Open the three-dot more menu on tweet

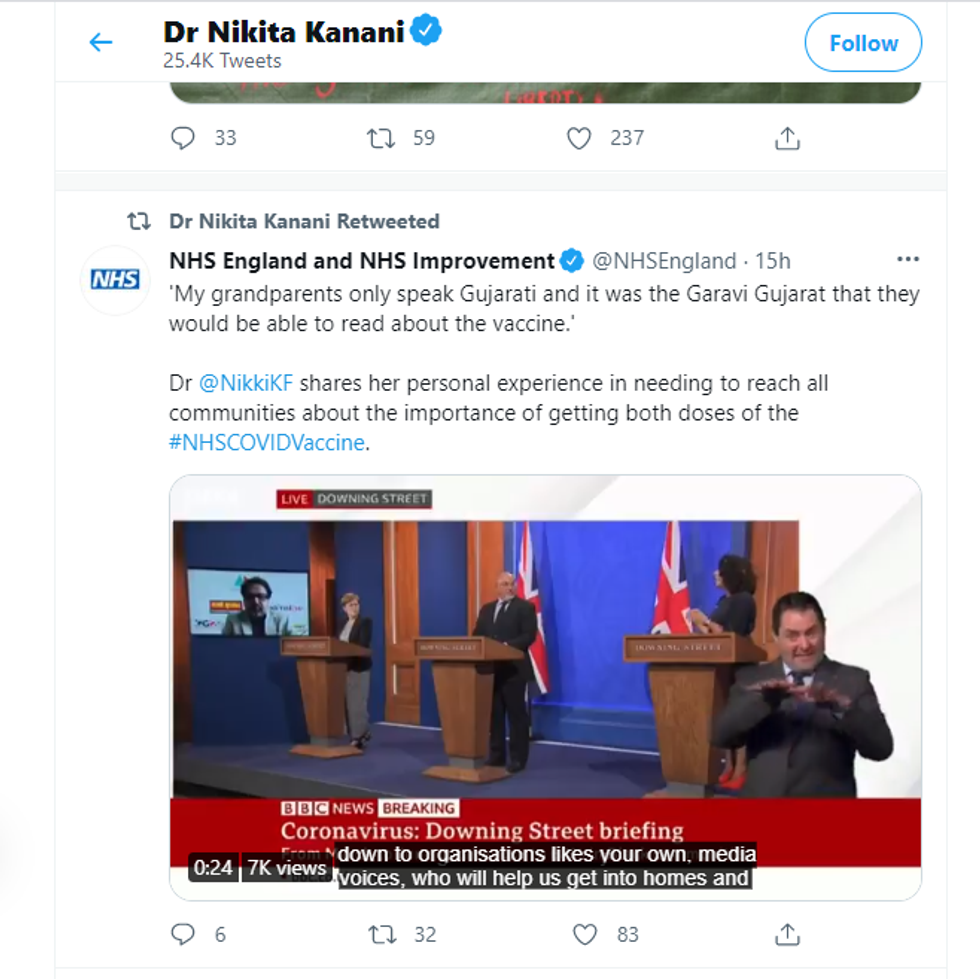[x=907, y=260]
